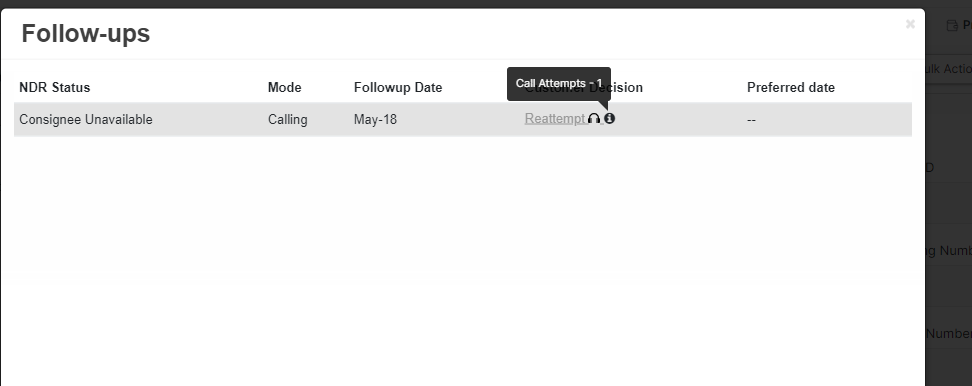Click the May-18 followup date cell
This screenshot has width=972, height=386.
click(375, 120)
